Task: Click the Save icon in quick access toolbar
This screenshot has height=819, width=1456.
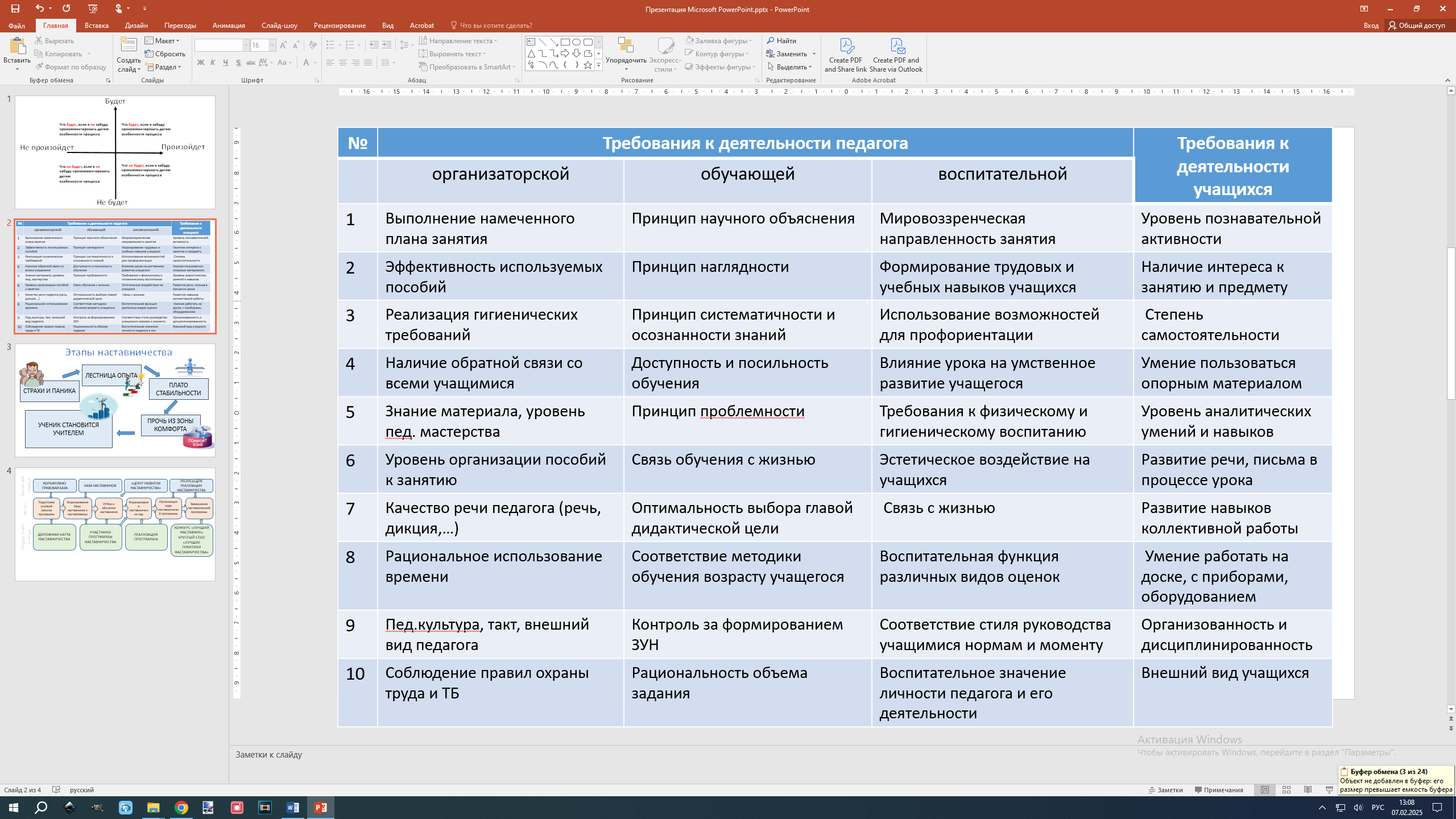Action: click(15, 9)
